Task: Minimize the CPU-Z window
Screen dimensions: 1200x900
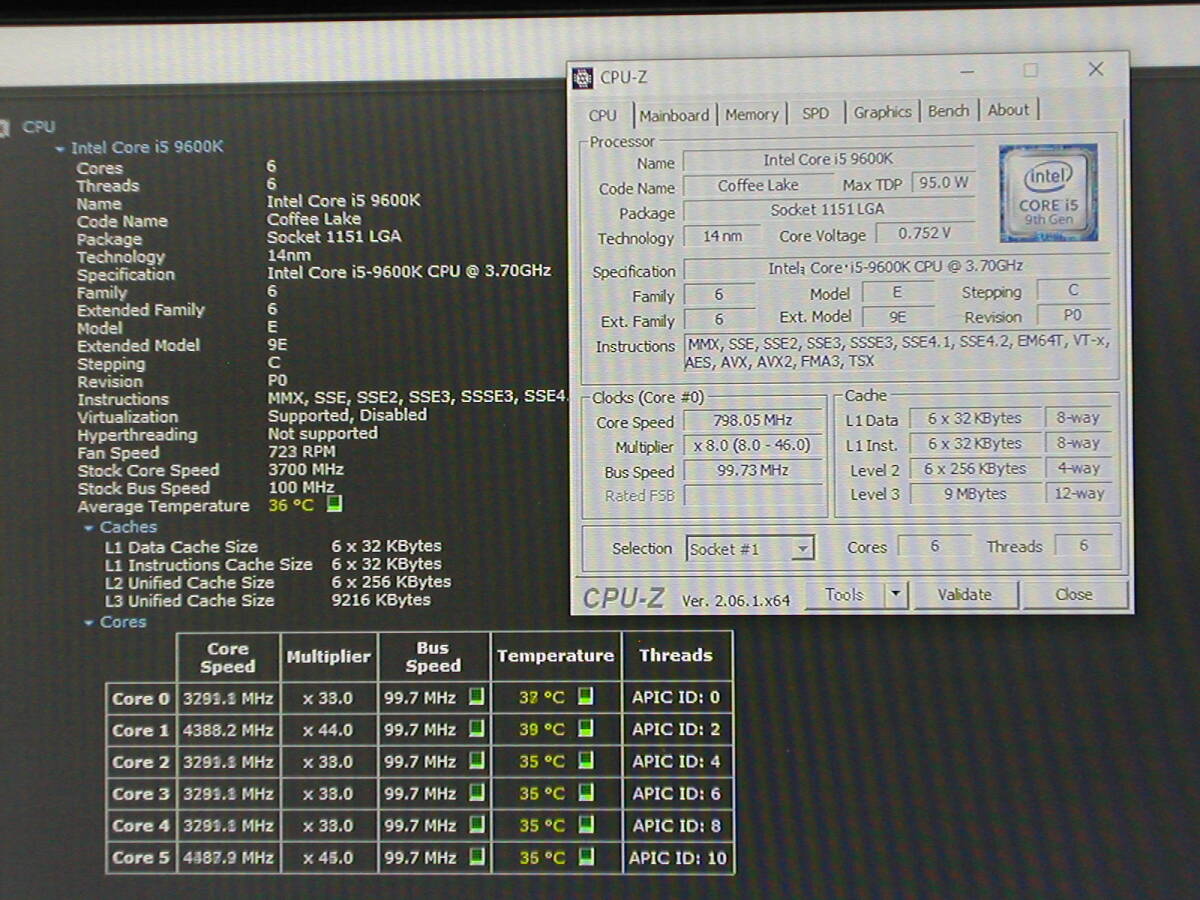Action: pos(966,72)
